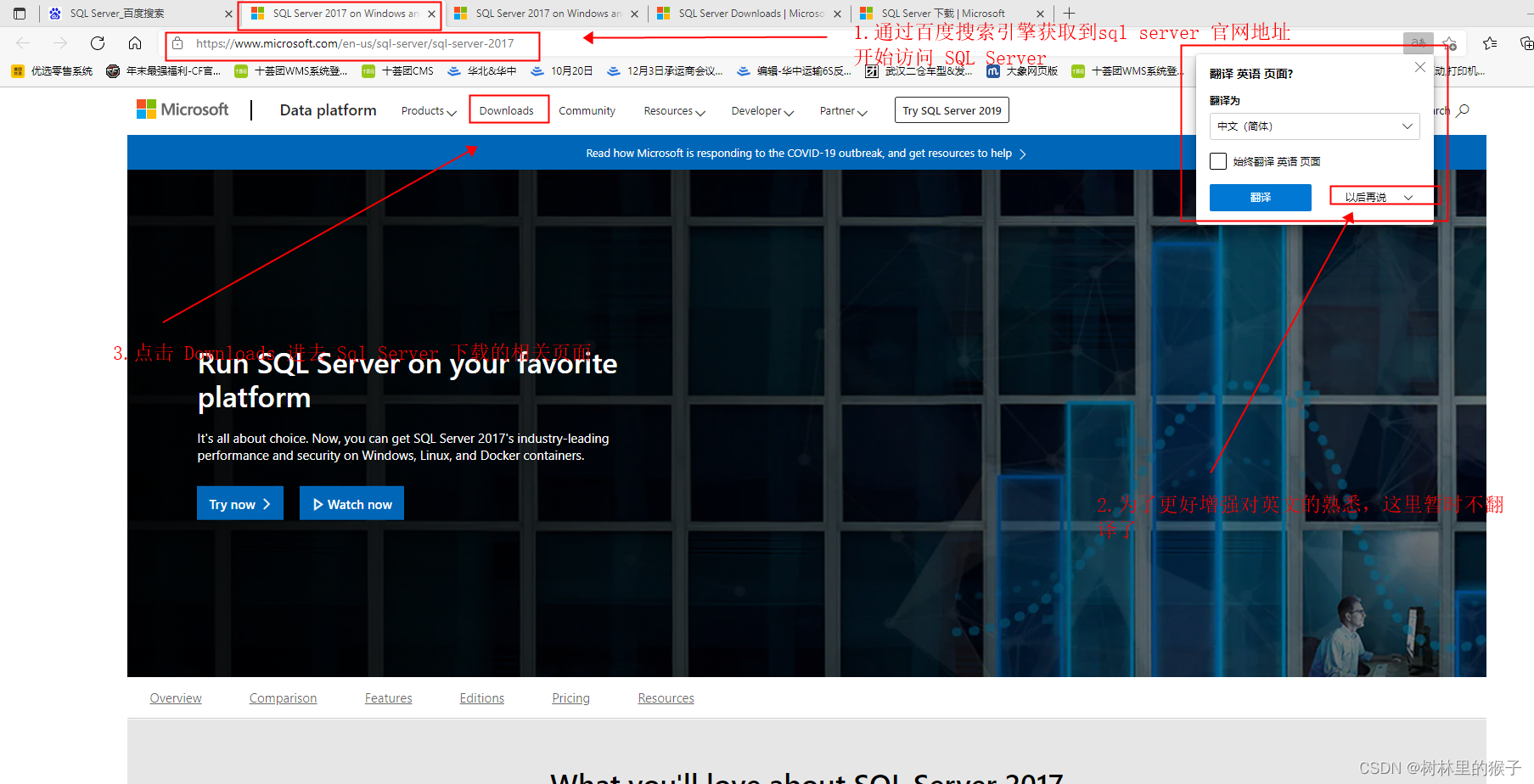Close the SQL Server_百度搜索 tab
Screen dimensions: 1534x784
tap(228, 14)
